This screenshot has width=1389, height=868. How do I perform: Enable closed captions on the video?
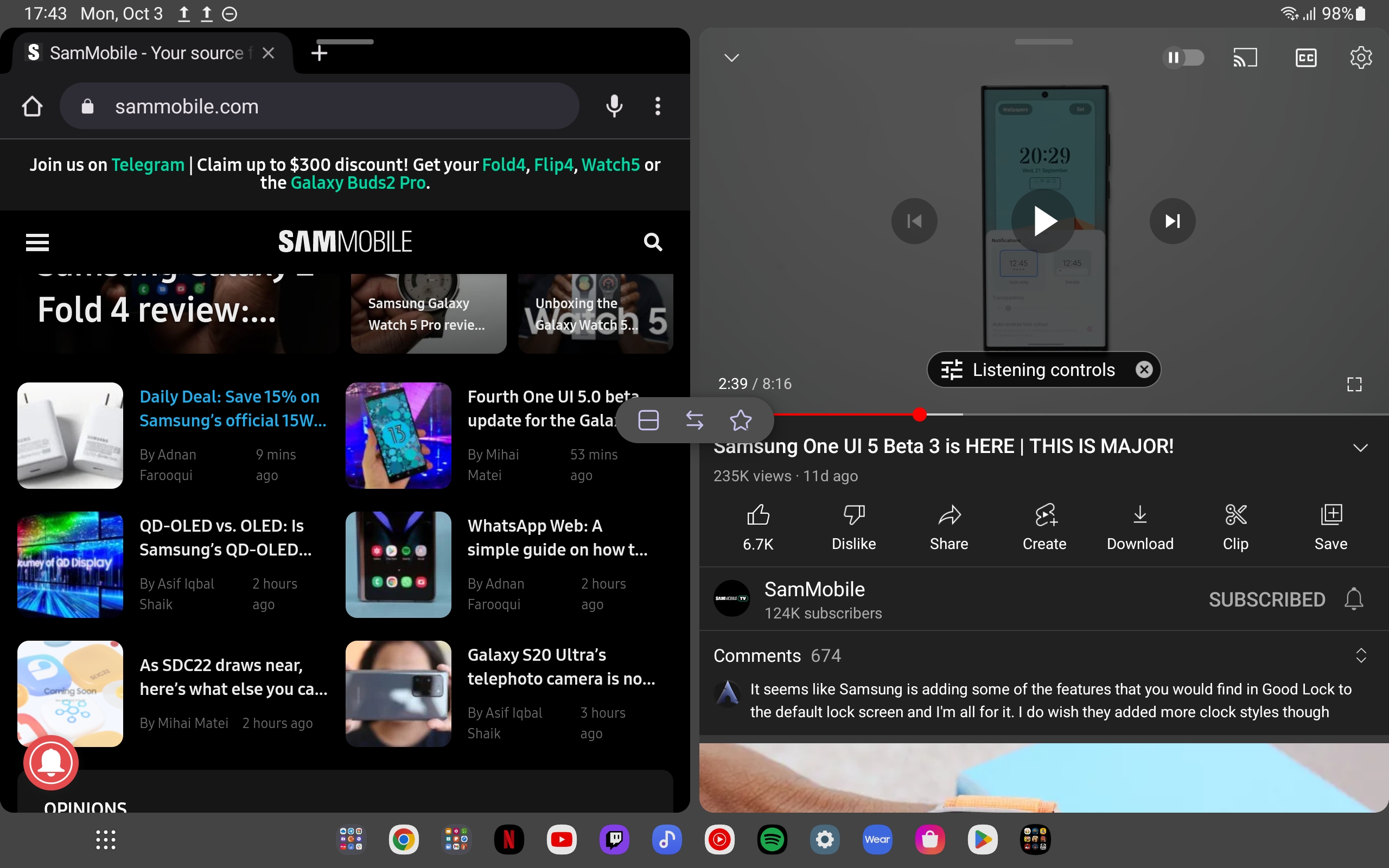click(x=1307, y=58)
